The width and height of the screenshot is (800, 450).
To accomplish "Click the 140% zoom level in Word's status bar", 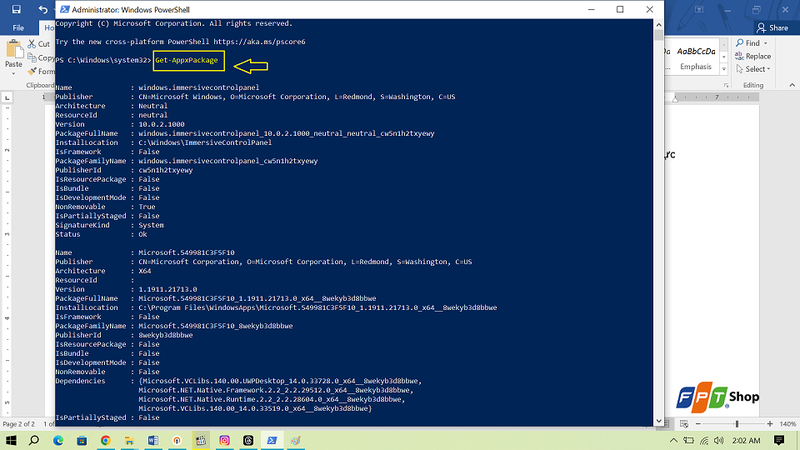I will tap(787, 424).
